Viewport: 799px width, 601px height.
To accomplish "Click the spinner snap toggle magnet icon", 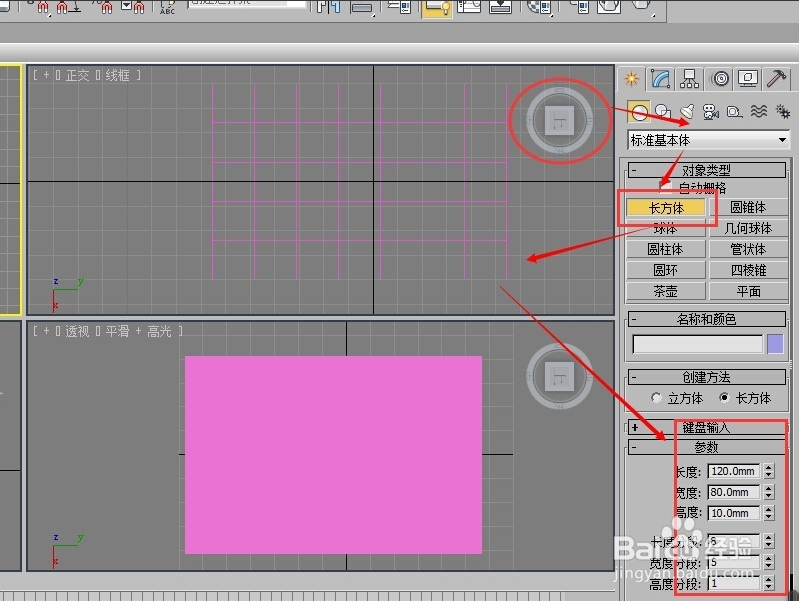I will click(134, 7).
